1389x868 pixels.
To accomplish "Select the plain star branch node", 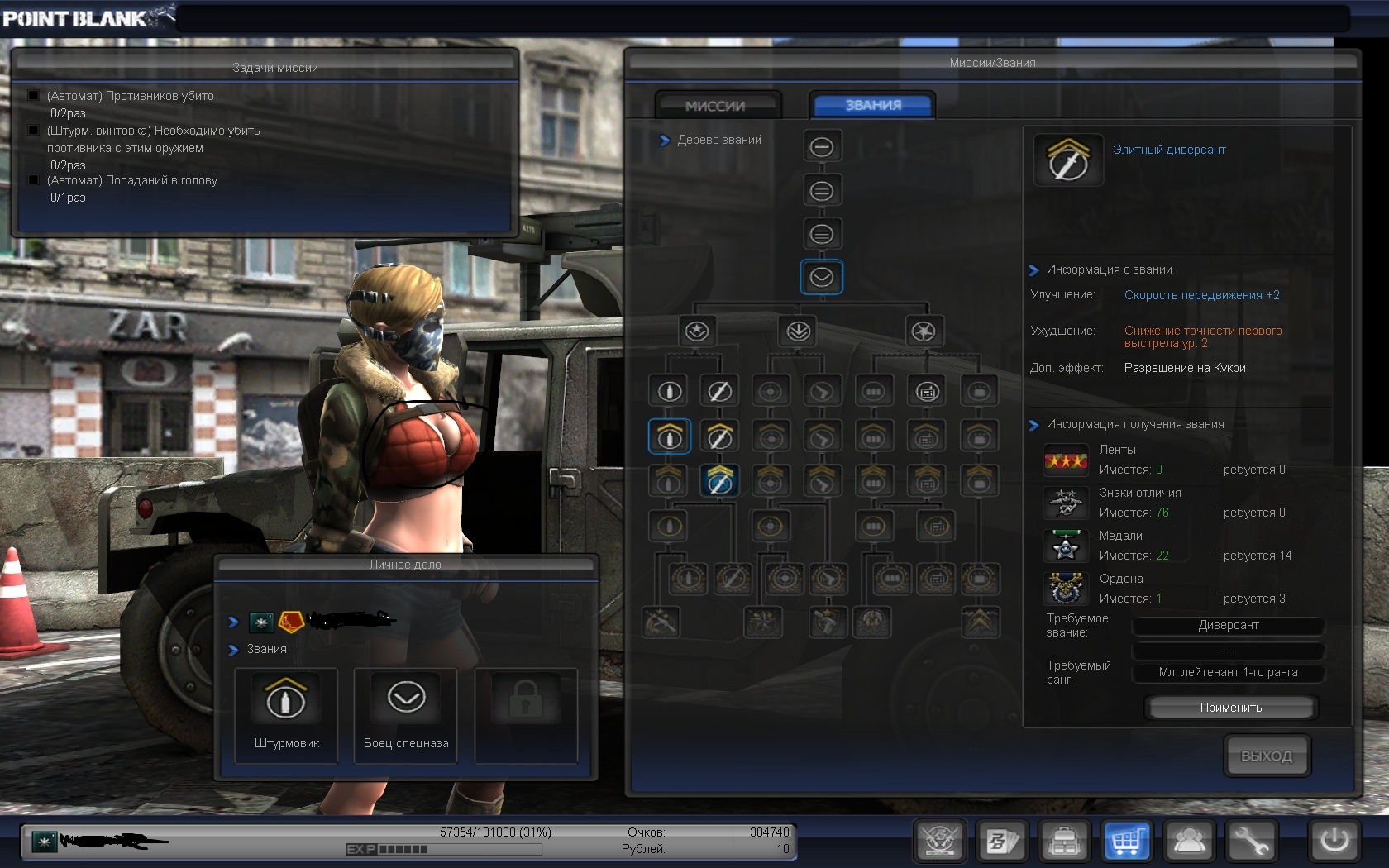I will (923, 331).
